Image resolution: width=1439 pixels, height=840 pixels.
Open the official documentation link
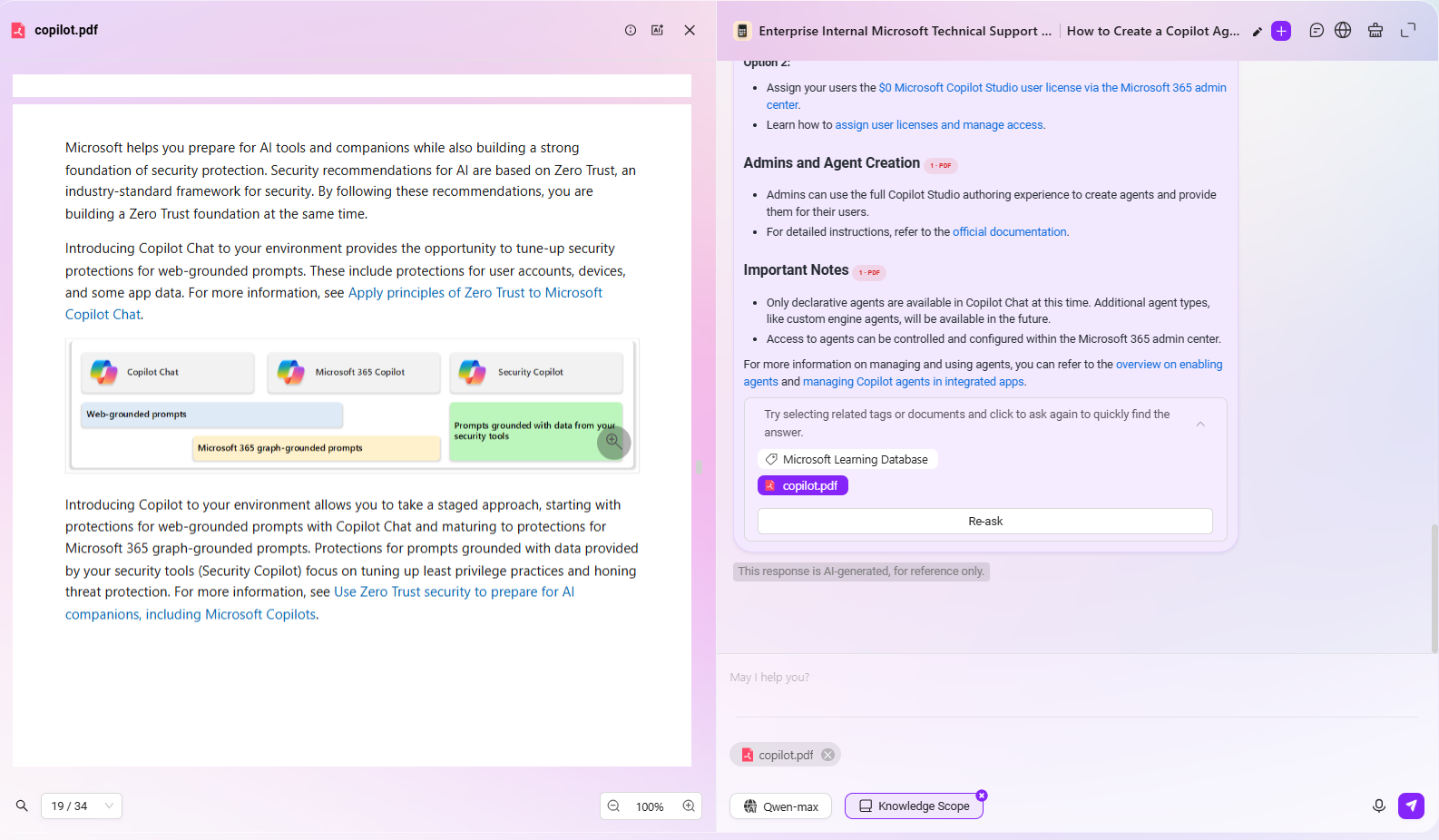click(x=1010, y=232)
